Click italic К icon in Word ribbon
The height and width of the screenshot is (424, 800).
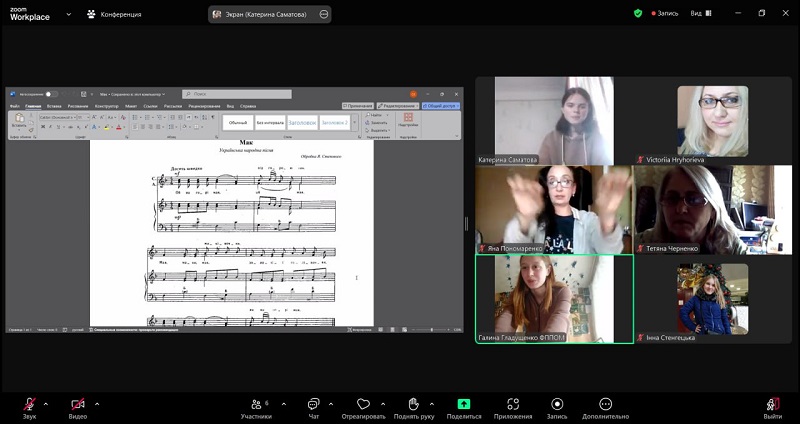pyautogui.click(x=51, y=127)
